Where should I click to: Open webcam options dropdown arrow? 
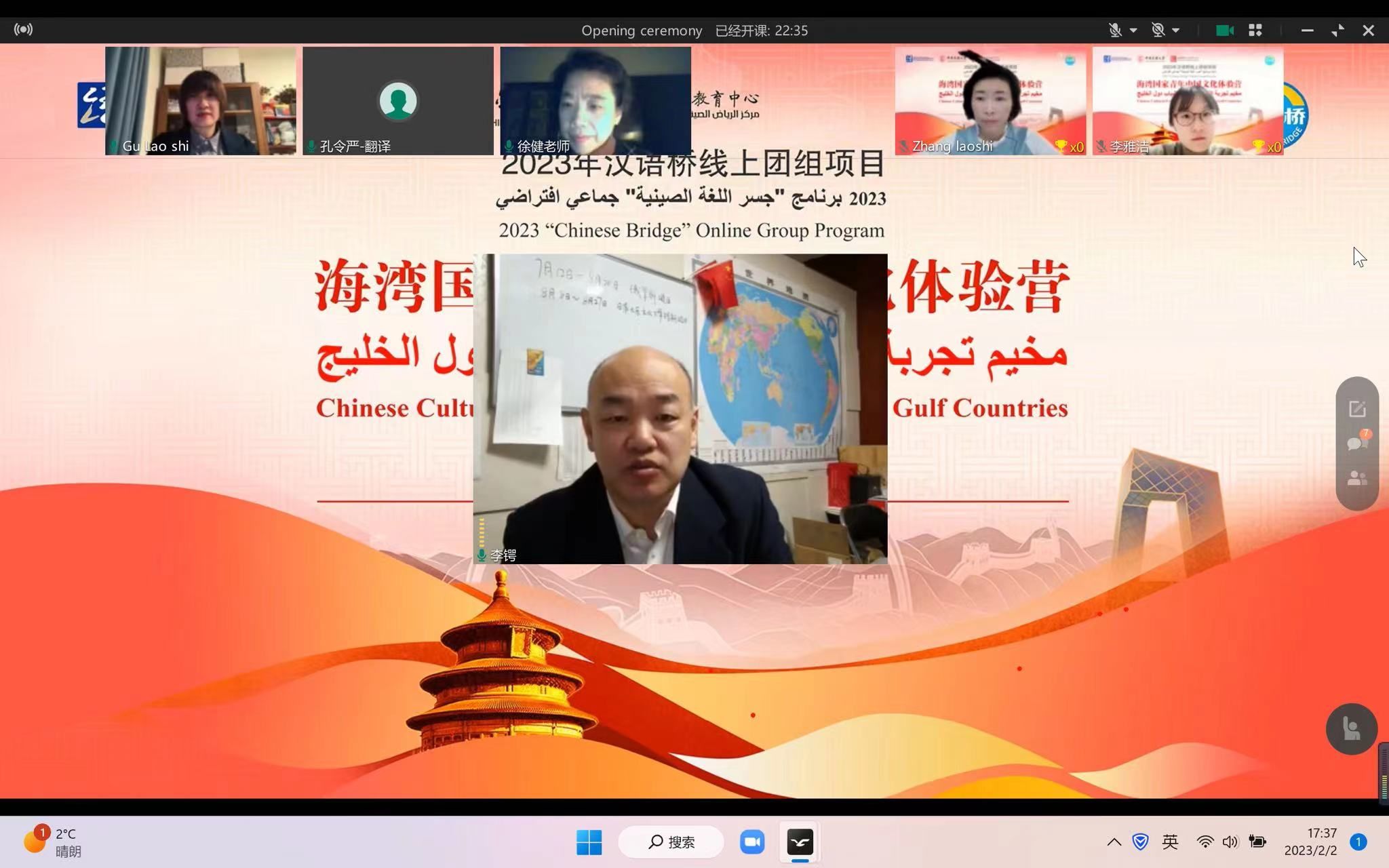[1176, 30]
